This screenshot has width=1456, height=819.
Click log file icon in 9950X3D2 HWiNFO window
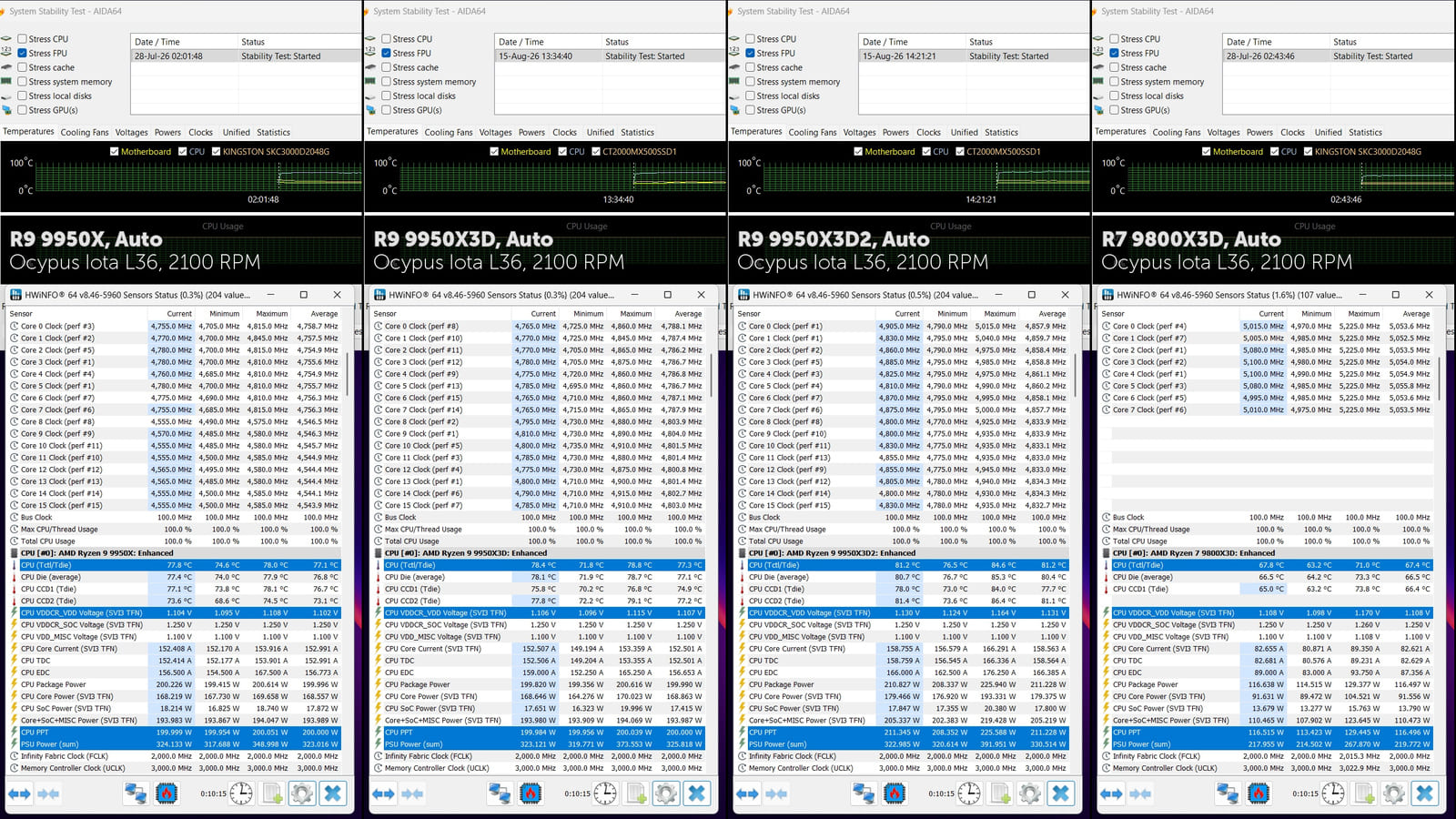[x=1000, y=794]
